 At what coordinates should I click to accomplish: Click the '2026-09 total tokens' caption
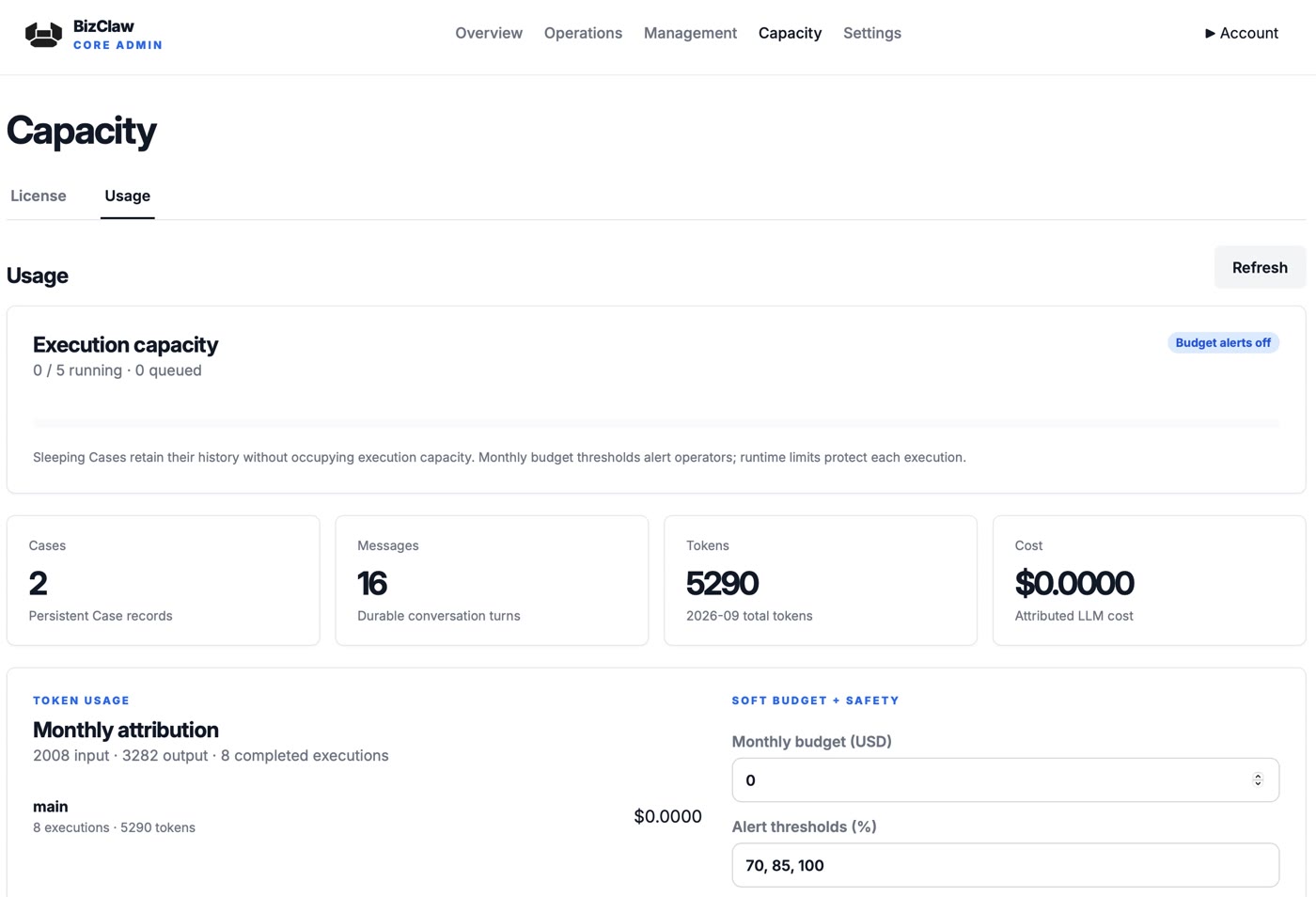[x=749, y=616]
